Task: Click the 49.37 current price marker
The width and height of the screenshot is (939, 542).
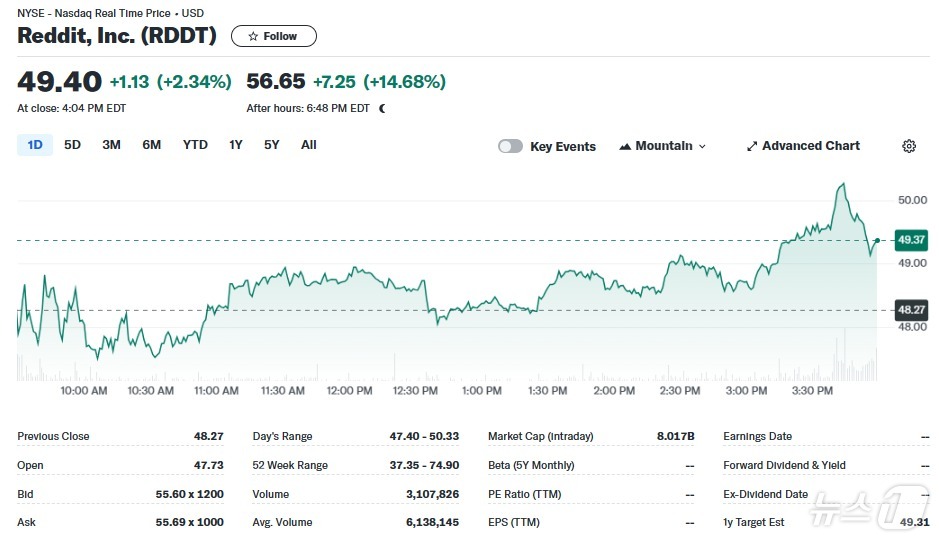Action: point(911,240)
